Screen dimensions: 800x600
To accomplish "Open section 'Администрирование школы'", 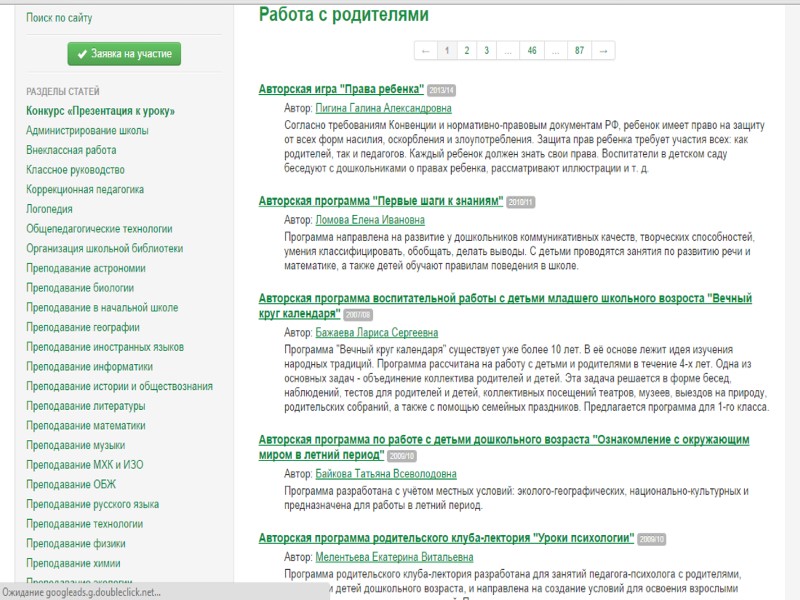I will (x=87, y=131).
